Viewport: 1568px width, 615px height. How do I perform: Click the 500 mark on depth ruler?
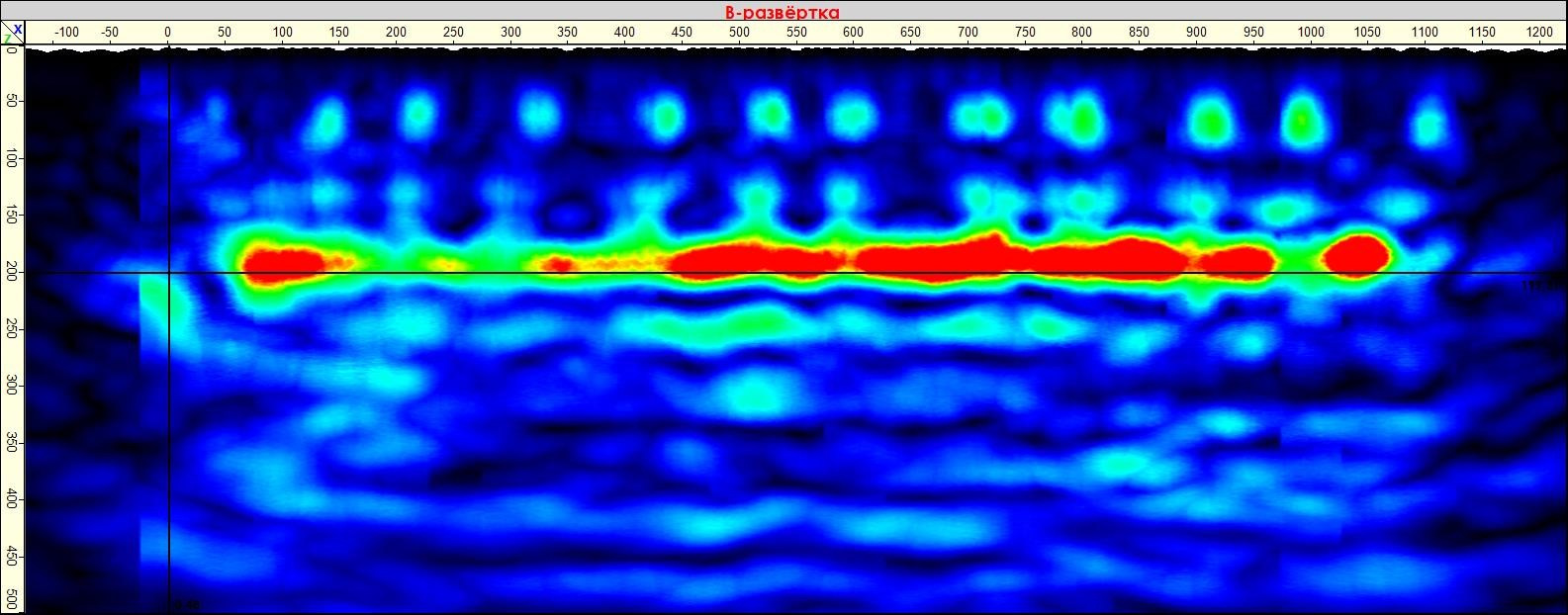point(11,600)
